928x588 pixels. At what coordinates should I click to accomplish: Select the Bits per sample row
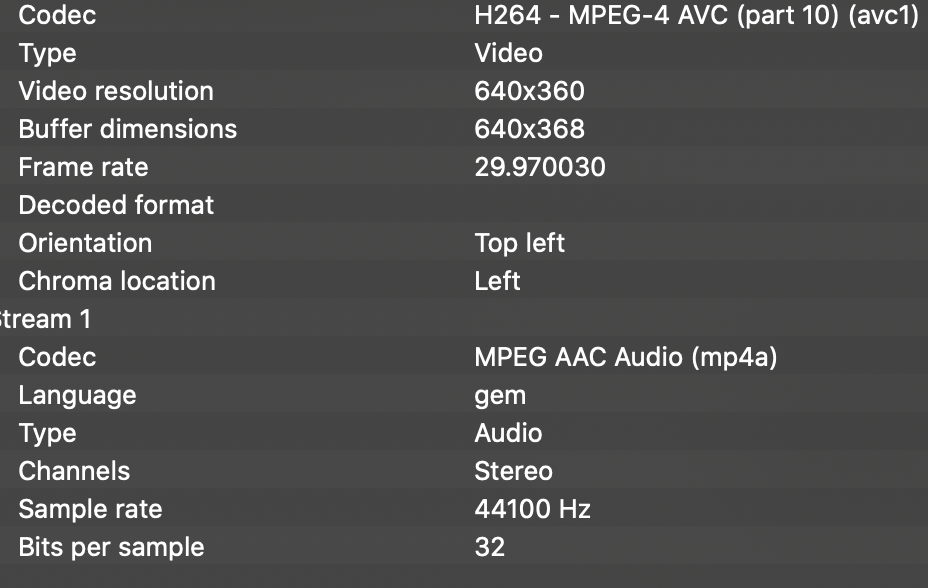coord(464,547)
